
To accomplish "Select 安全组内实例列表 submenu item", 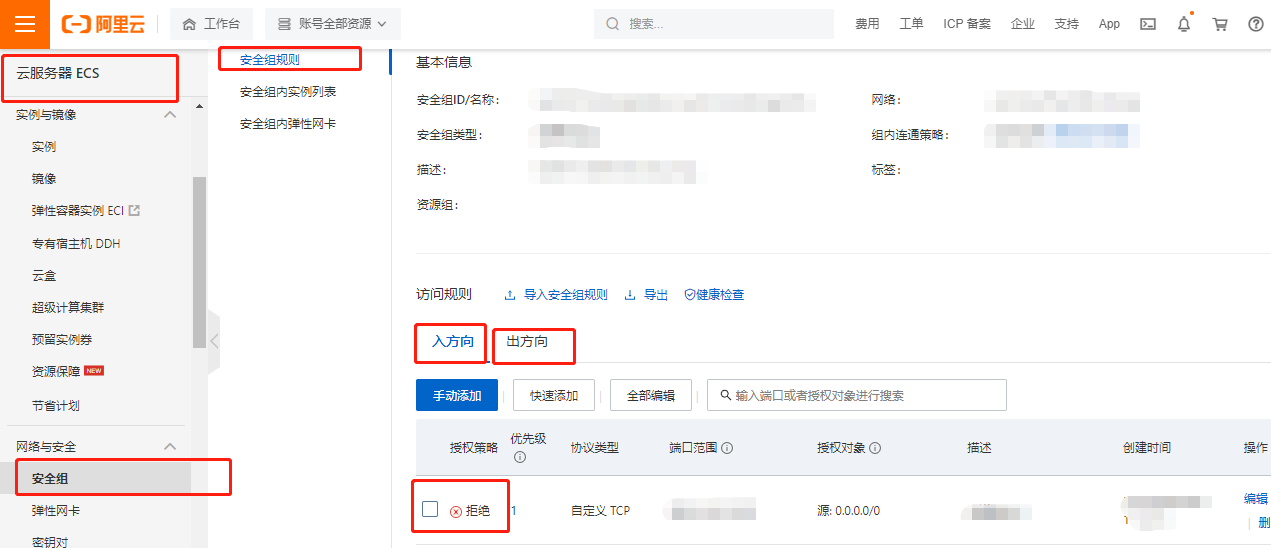I will [288, 92].
